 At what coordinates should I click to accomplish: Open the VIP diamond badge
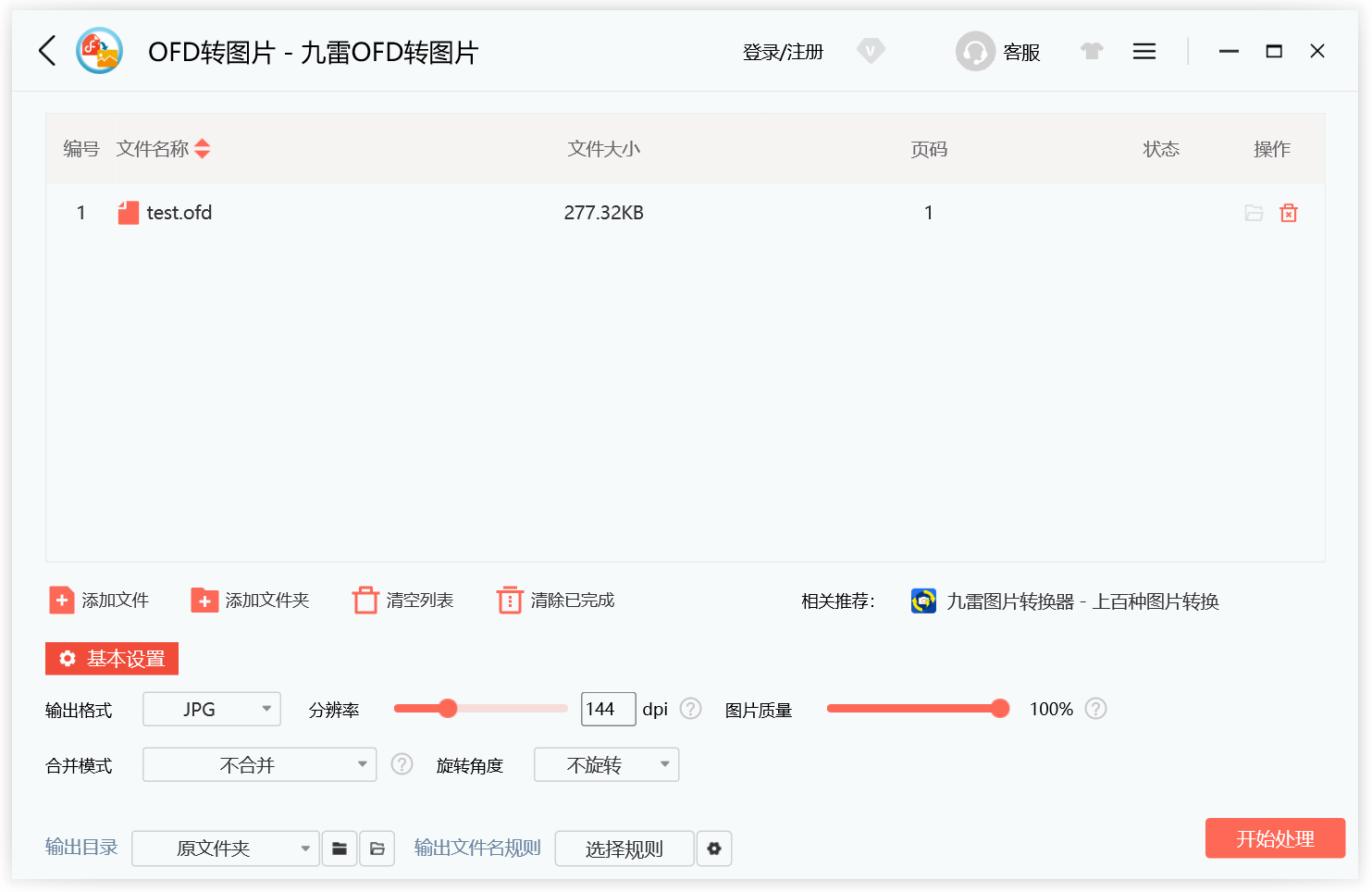pos(871,51)
